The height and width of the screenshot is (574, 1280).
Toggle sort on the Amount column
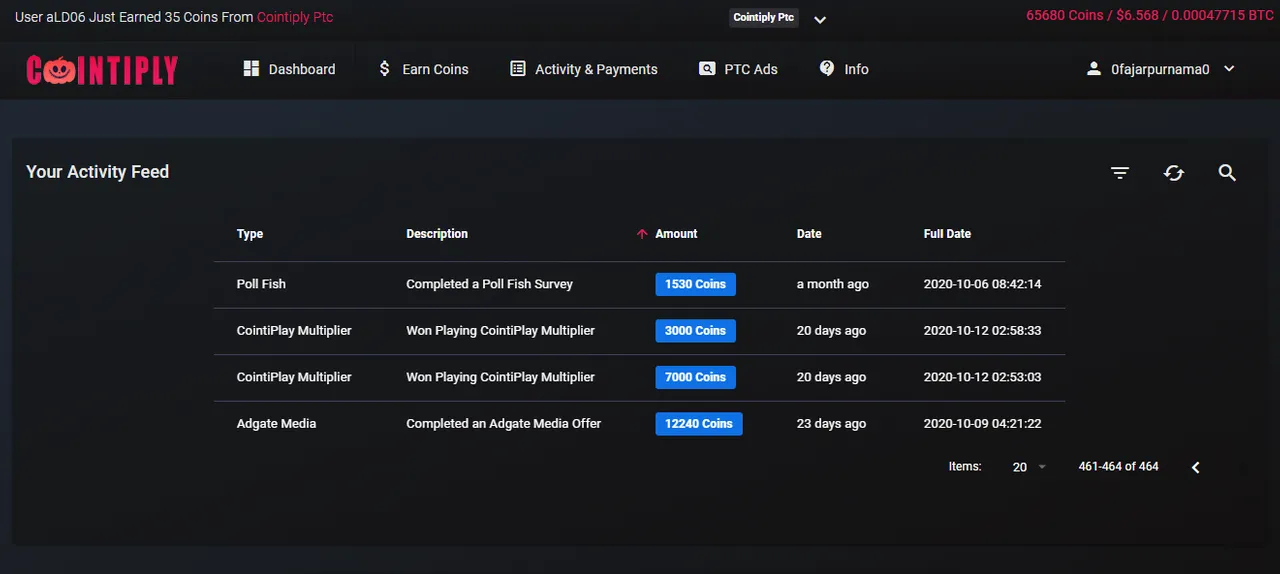point(676,234)
